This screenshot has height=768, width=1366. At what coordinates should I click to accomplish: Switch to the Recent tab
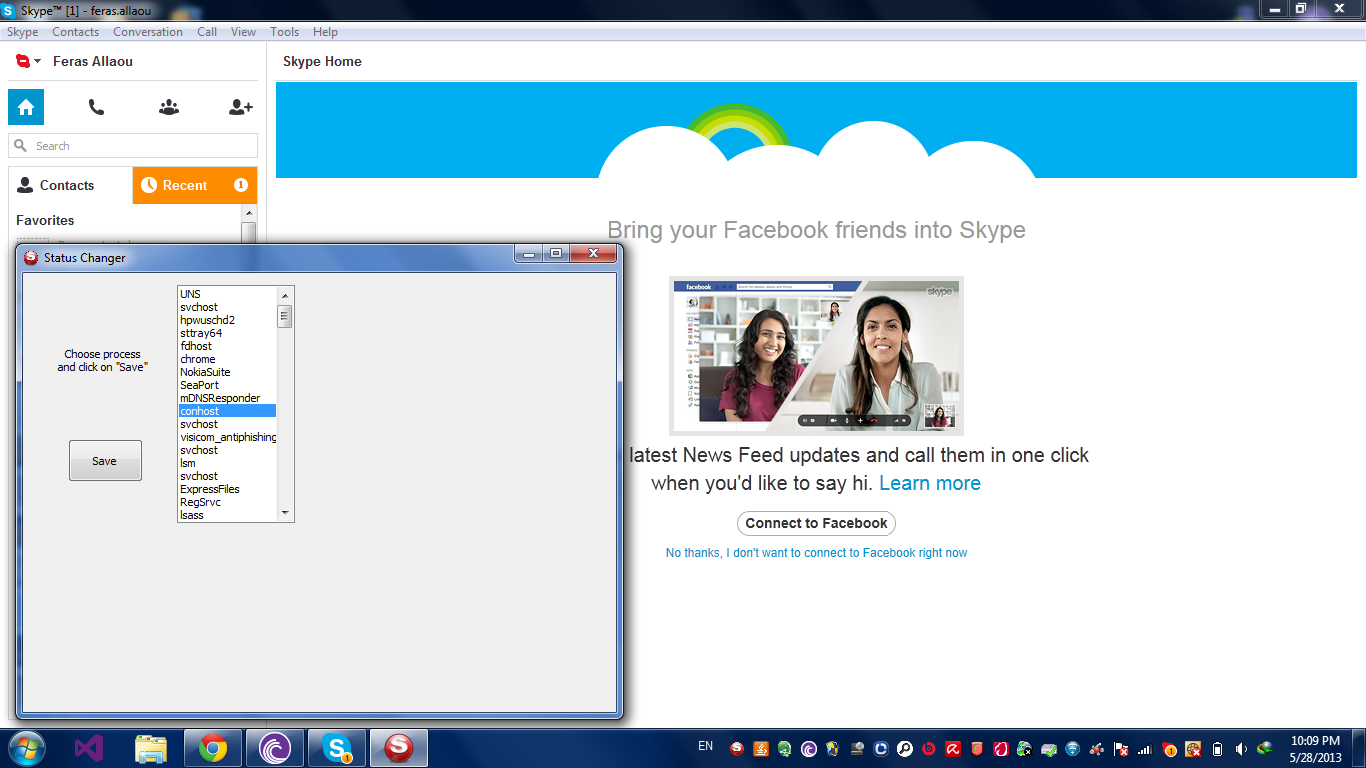[x=195, y=185]
